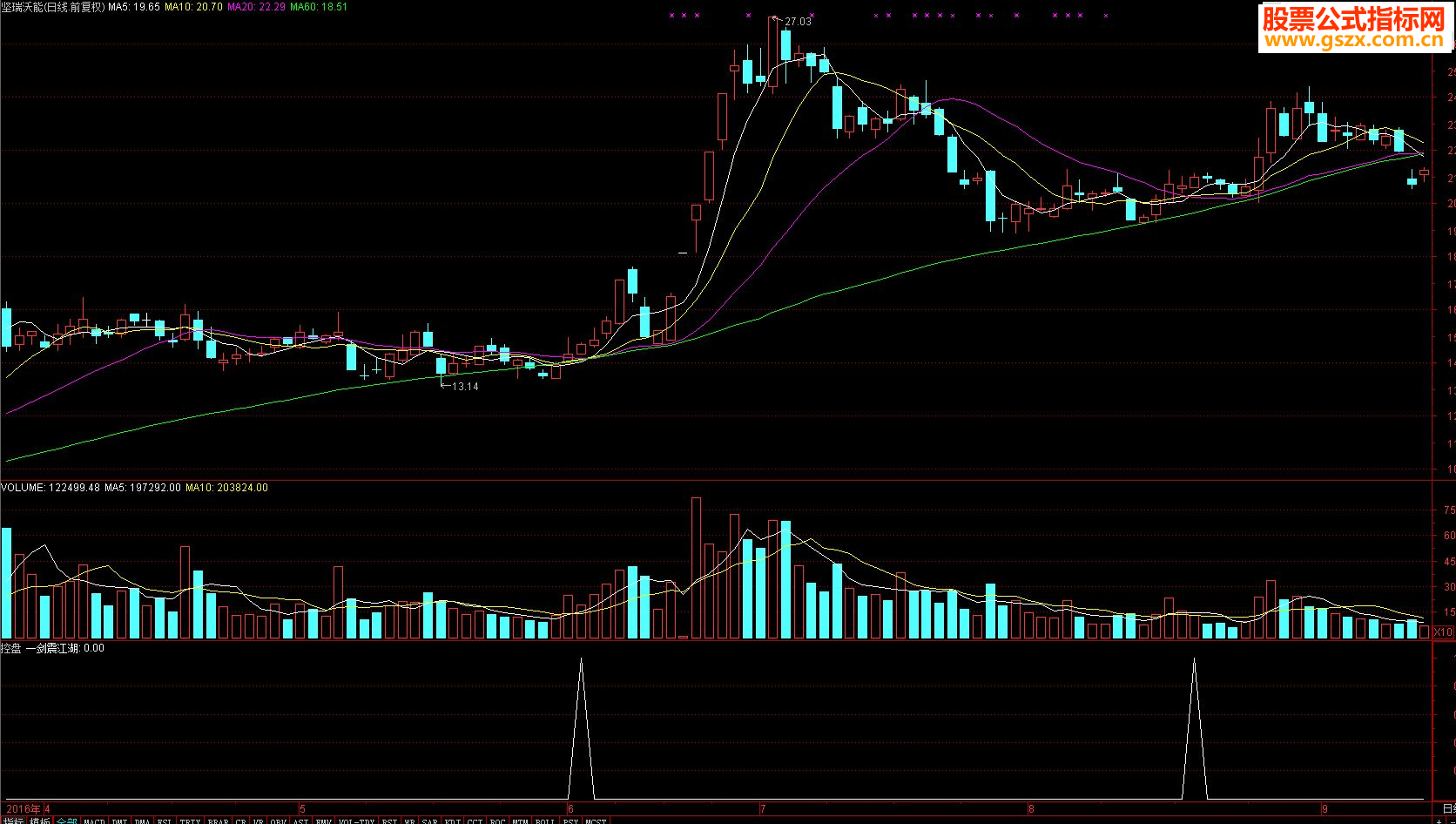The height and width of the screenshot is (824, 1456).
Task: Open the MTM indicator tab
Action: (x=520, y=821)
